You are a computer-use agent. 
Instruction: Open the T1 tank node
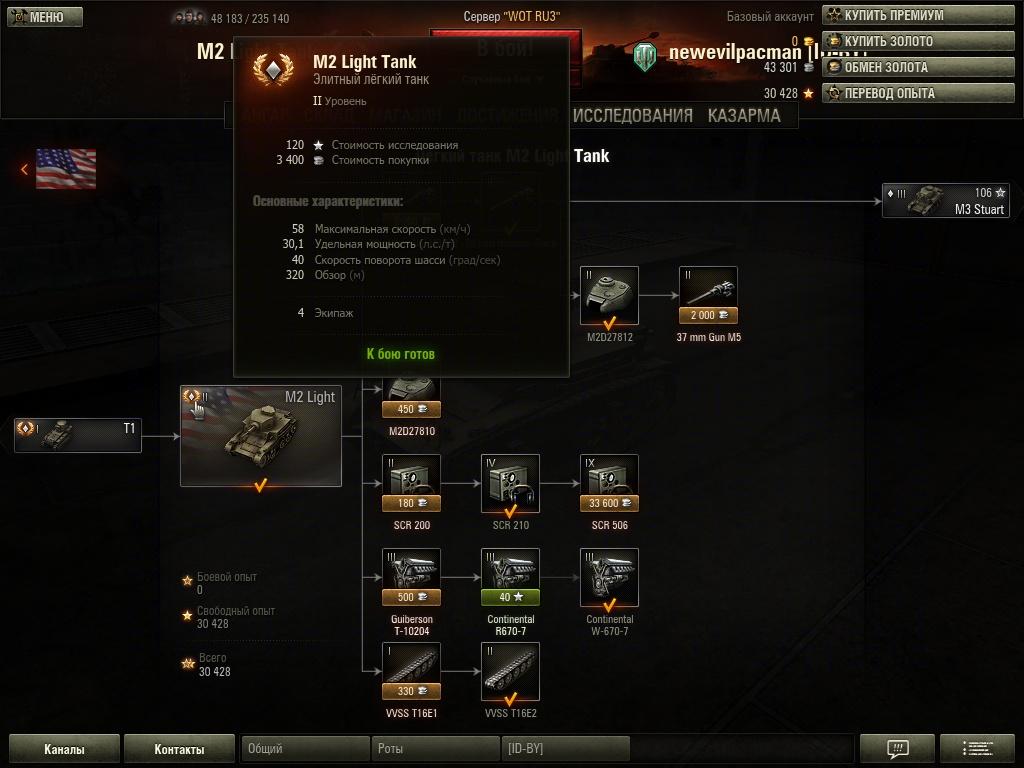78,436
